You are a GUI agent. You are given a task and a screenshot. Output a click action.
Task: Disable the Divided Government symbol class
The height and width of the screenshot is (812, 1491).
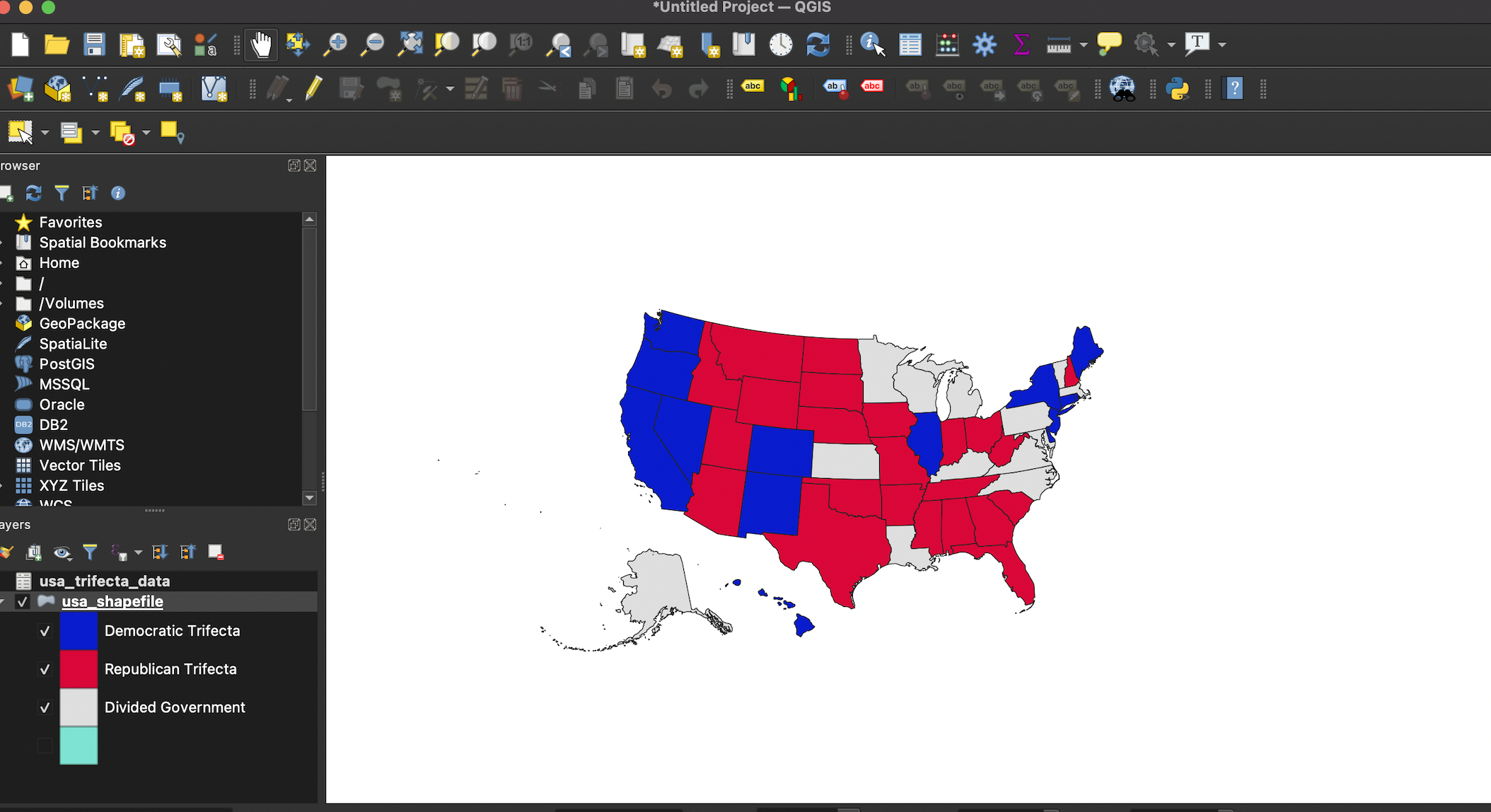[x=45, y=707]
